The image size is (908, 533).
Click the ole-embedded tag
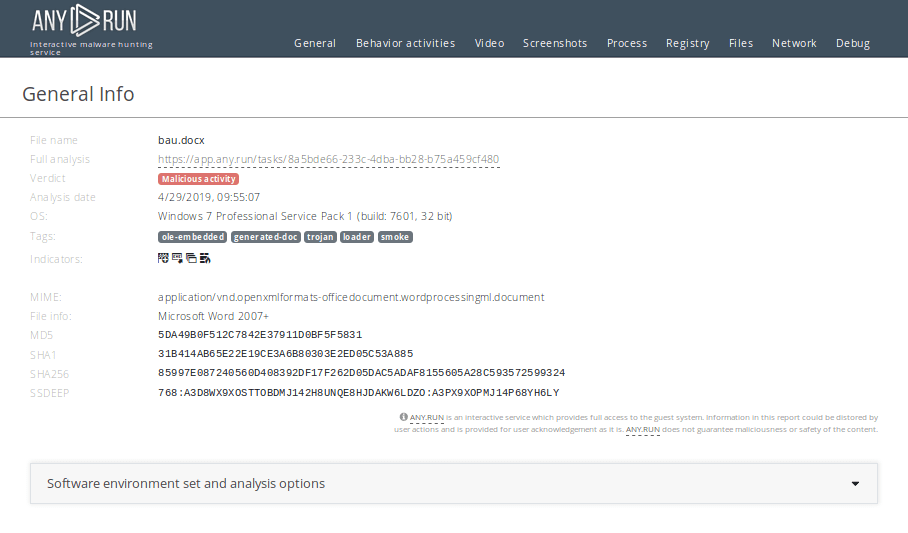click(x=192, y=237)
